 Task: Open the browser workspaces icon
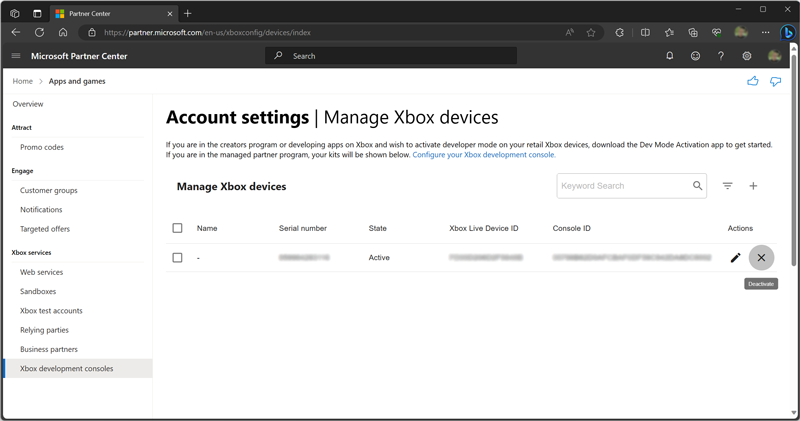15,14
